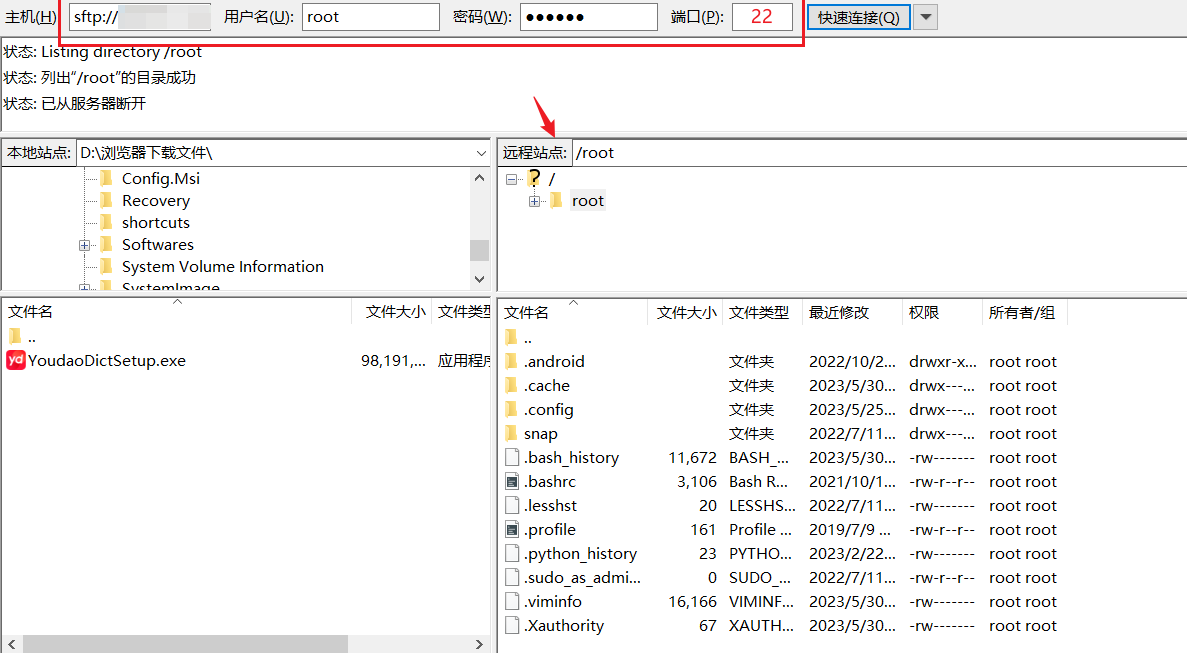
Task: Select Config.Msi folder in local tree
Action: (160, 179)
